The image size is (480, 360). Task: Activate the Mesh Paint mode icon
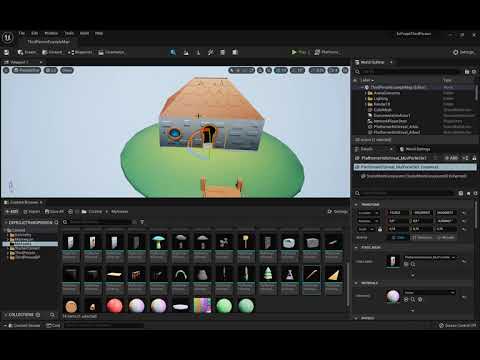[x=211, y=52]
